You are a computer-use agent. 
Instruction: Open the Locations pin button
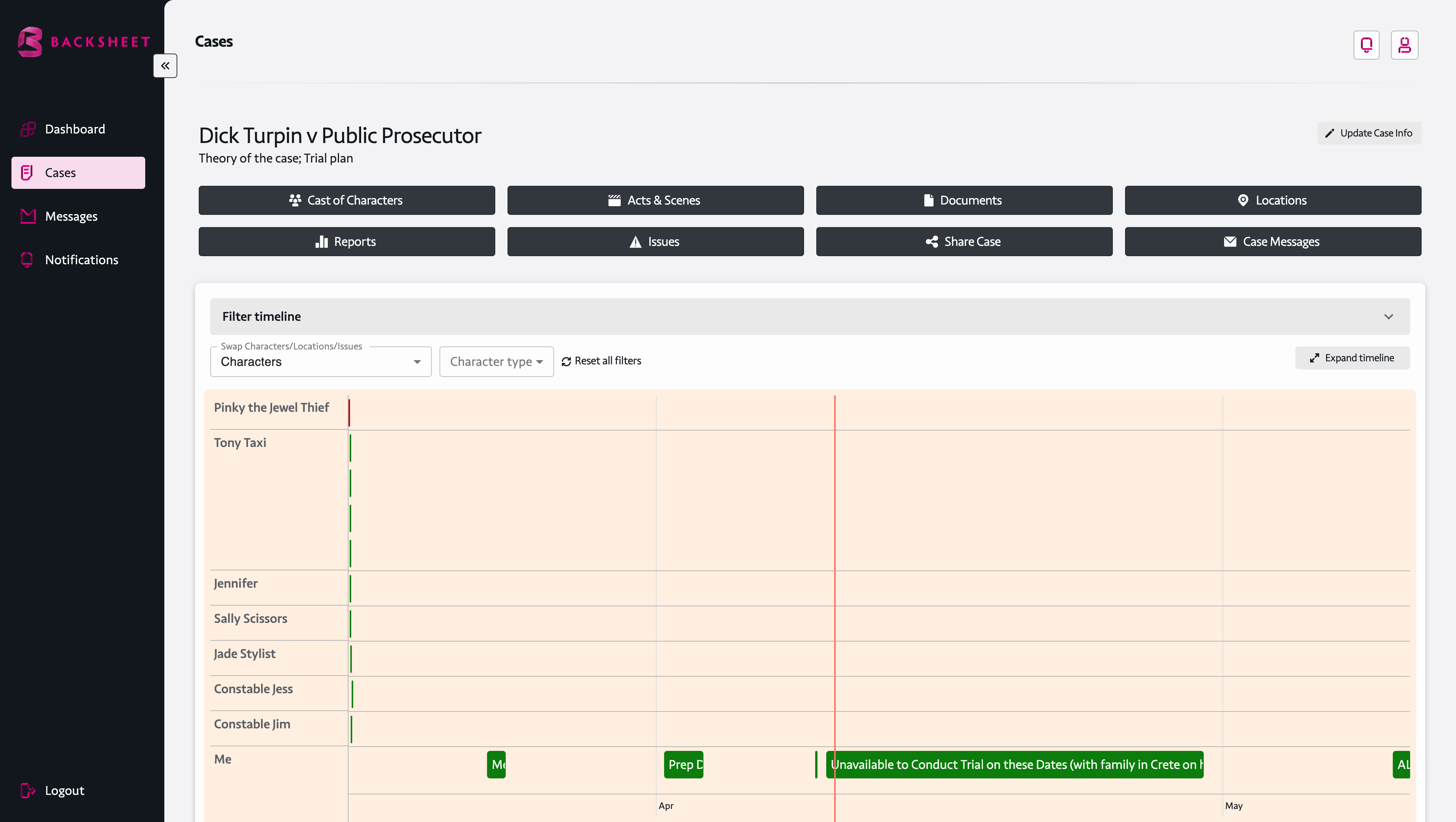point(1272,200)
